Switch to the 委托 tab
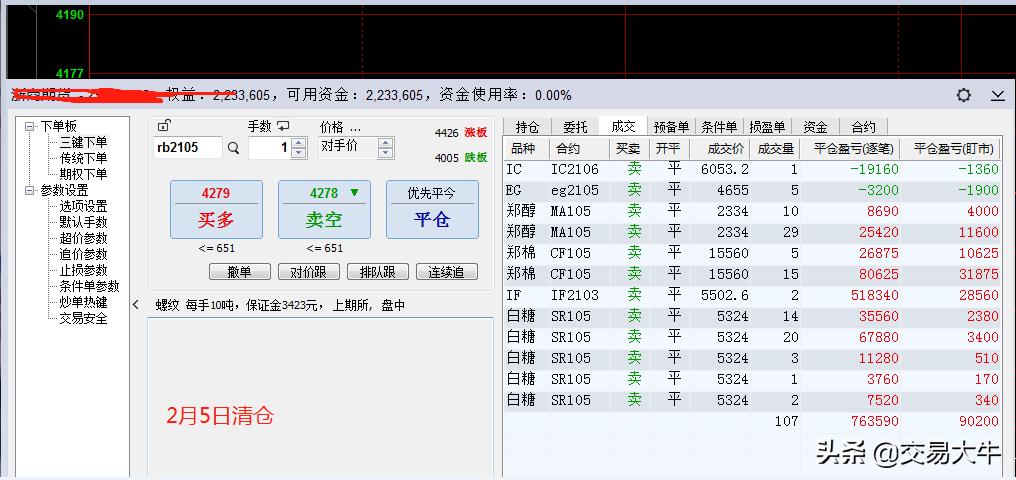Image resolution: width=1016 pixels, height=480 pixels. coord(575,127)
